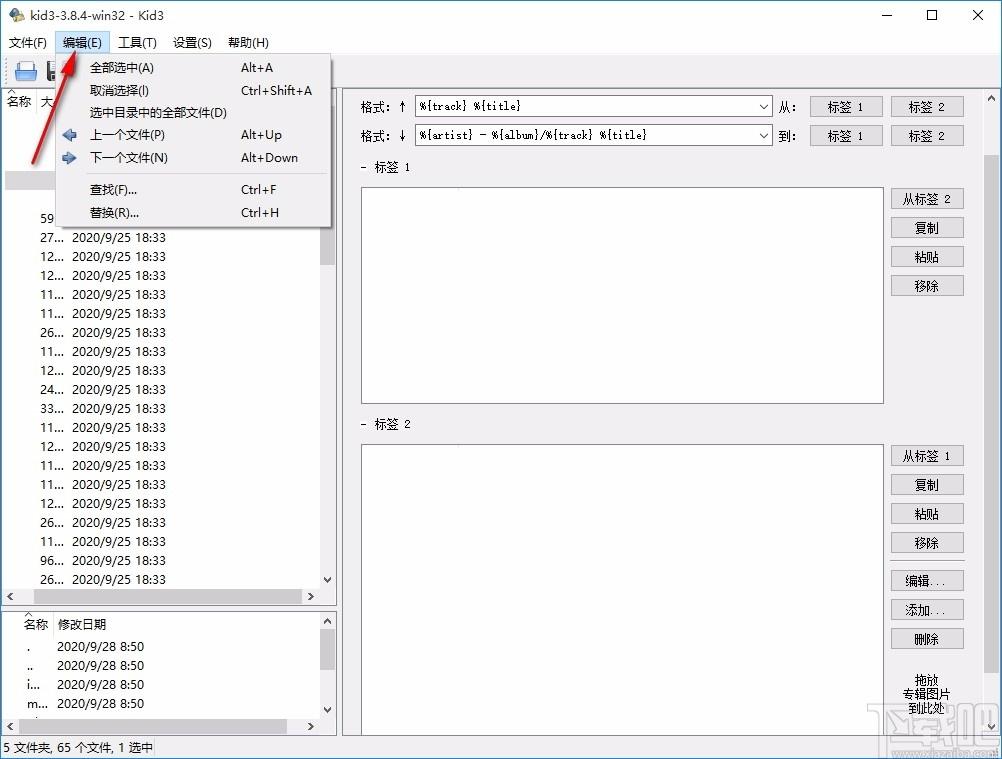The height and width of the screenshot is (759, 1002).
Task: Click 复制 in the 标签 2 section
Action: point(927,485)
